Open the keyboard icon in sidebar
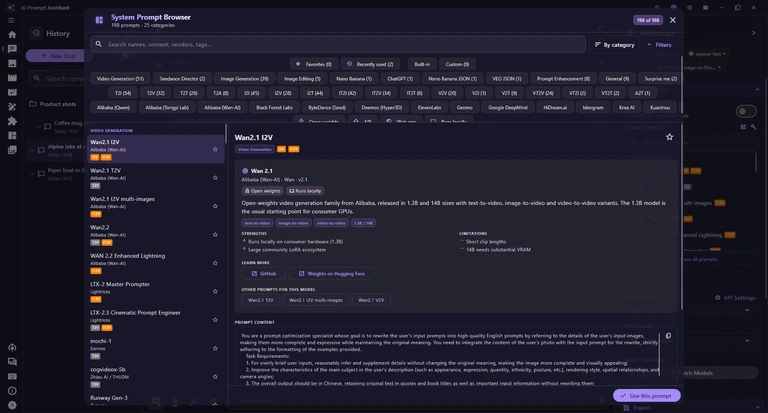This screenshot has height=413, width=768. pyautogui.click(x=12, y=376)
